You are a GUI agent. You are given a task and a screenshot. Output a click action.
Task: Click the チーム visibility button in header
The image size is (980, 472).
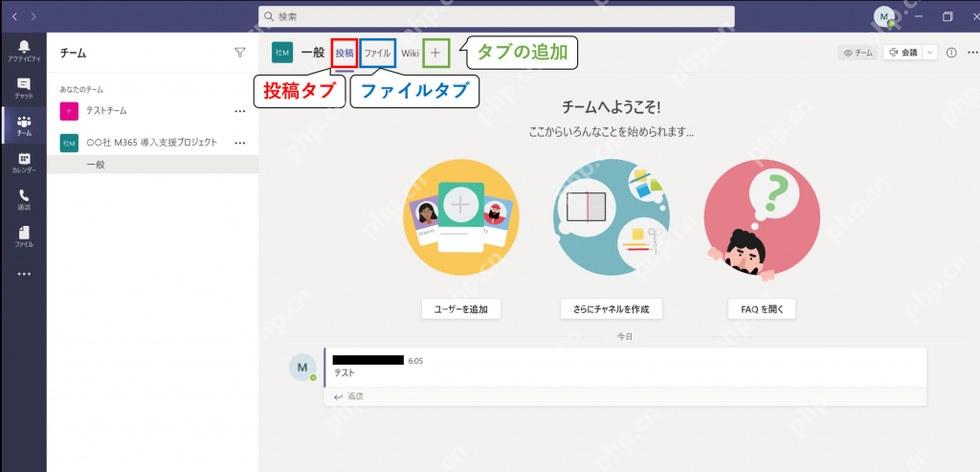click(858, 53)
